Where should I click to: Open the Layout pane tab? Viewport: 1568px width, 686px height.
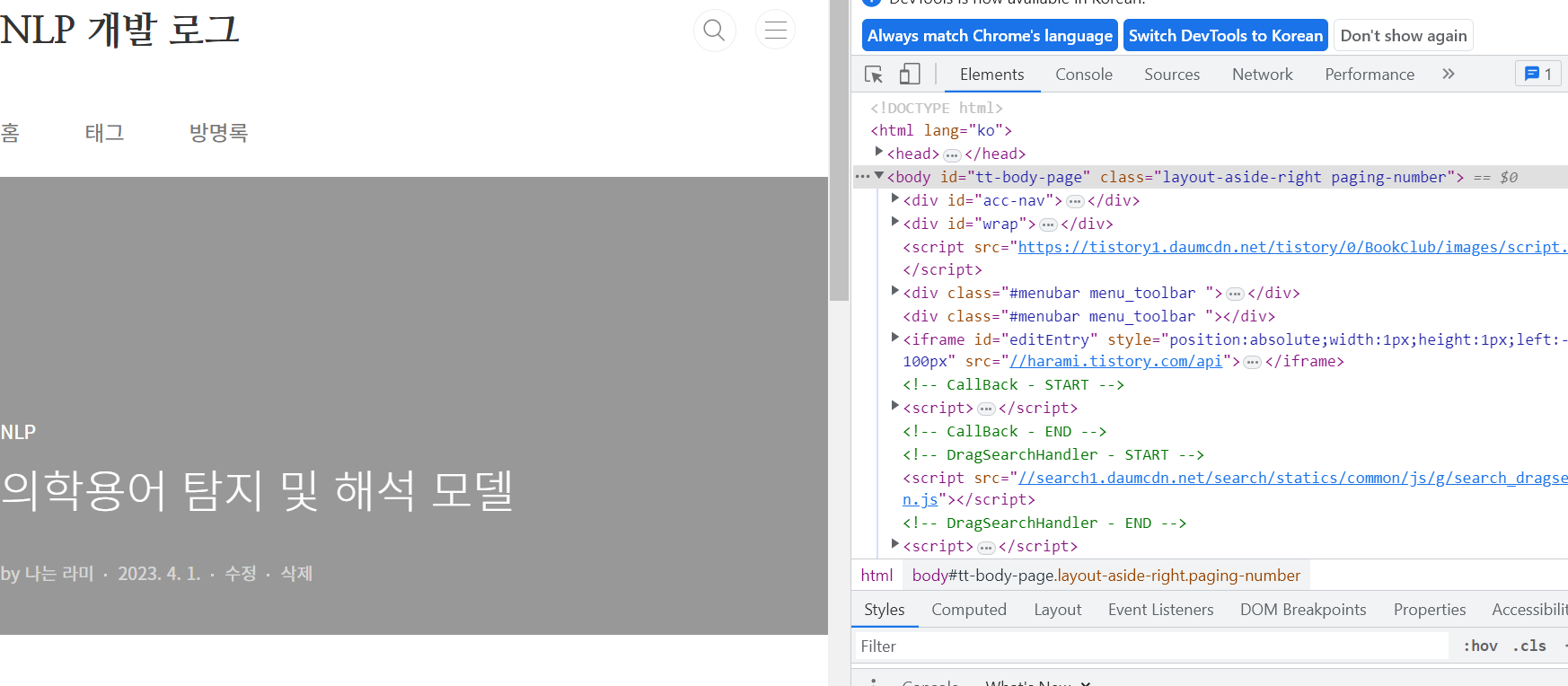pos(1058,610)
